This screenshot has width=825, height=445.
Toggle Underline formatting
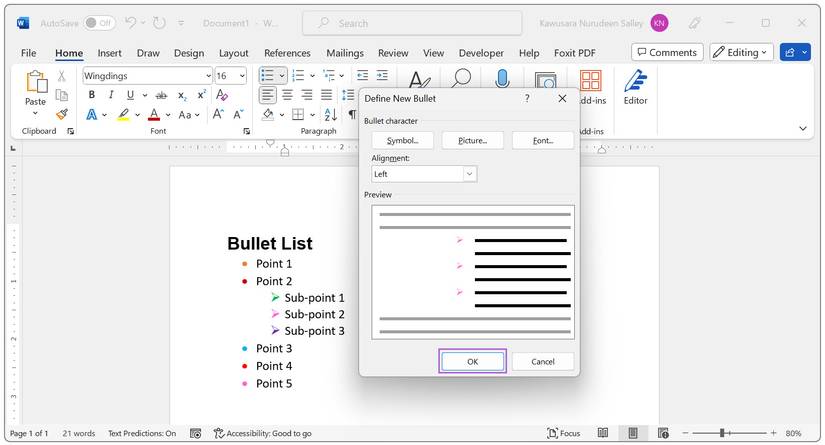point(130,95)
